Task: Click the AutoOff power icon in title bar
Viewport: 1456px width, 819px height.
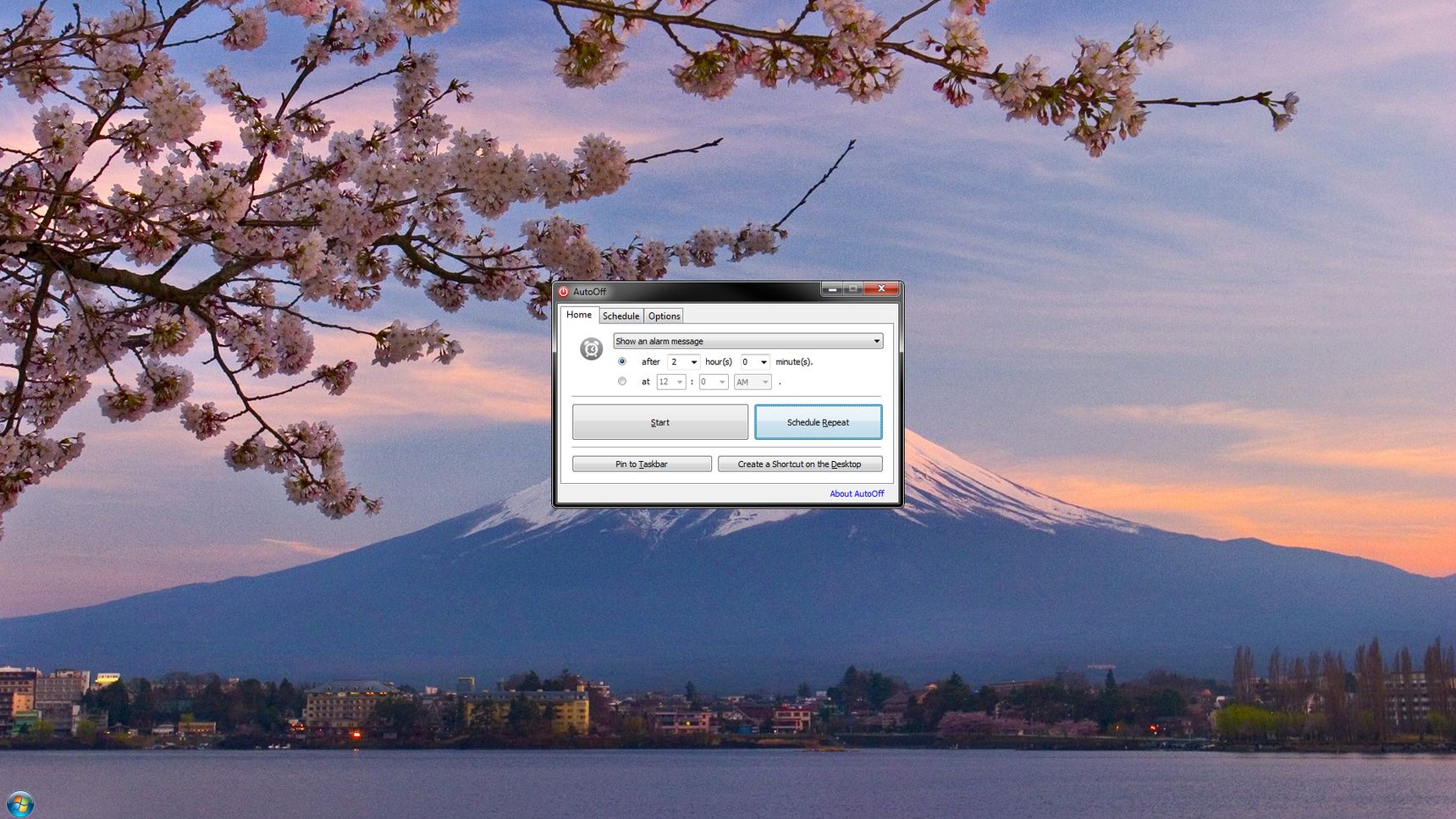Action: 563,291
